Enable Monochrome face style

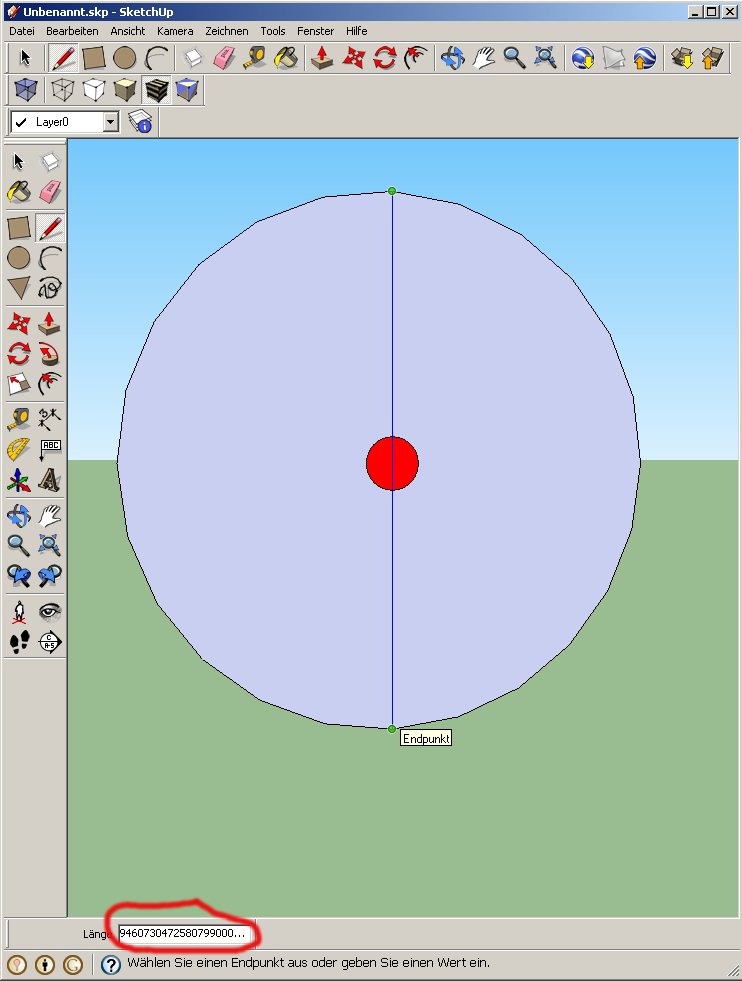186,91
